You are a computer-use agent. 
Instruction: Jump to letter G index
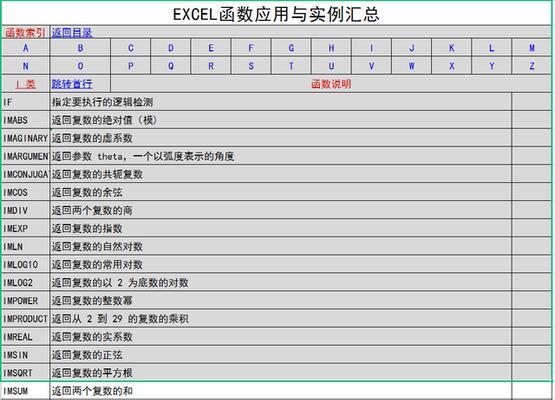point(291,48)
